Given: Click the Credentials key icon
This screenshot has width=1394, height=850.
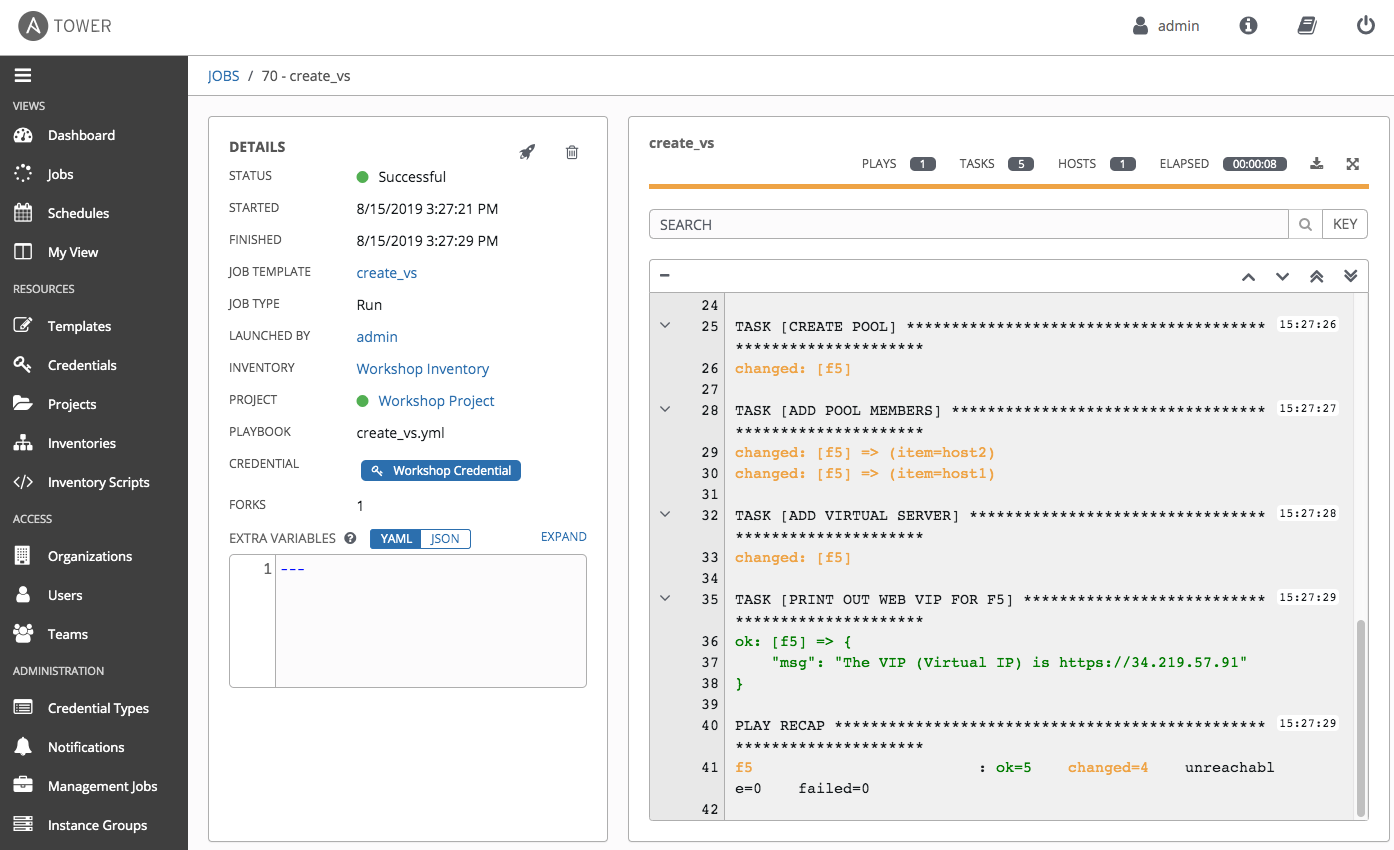Looking at the screenshot, I should click(23, 365).
